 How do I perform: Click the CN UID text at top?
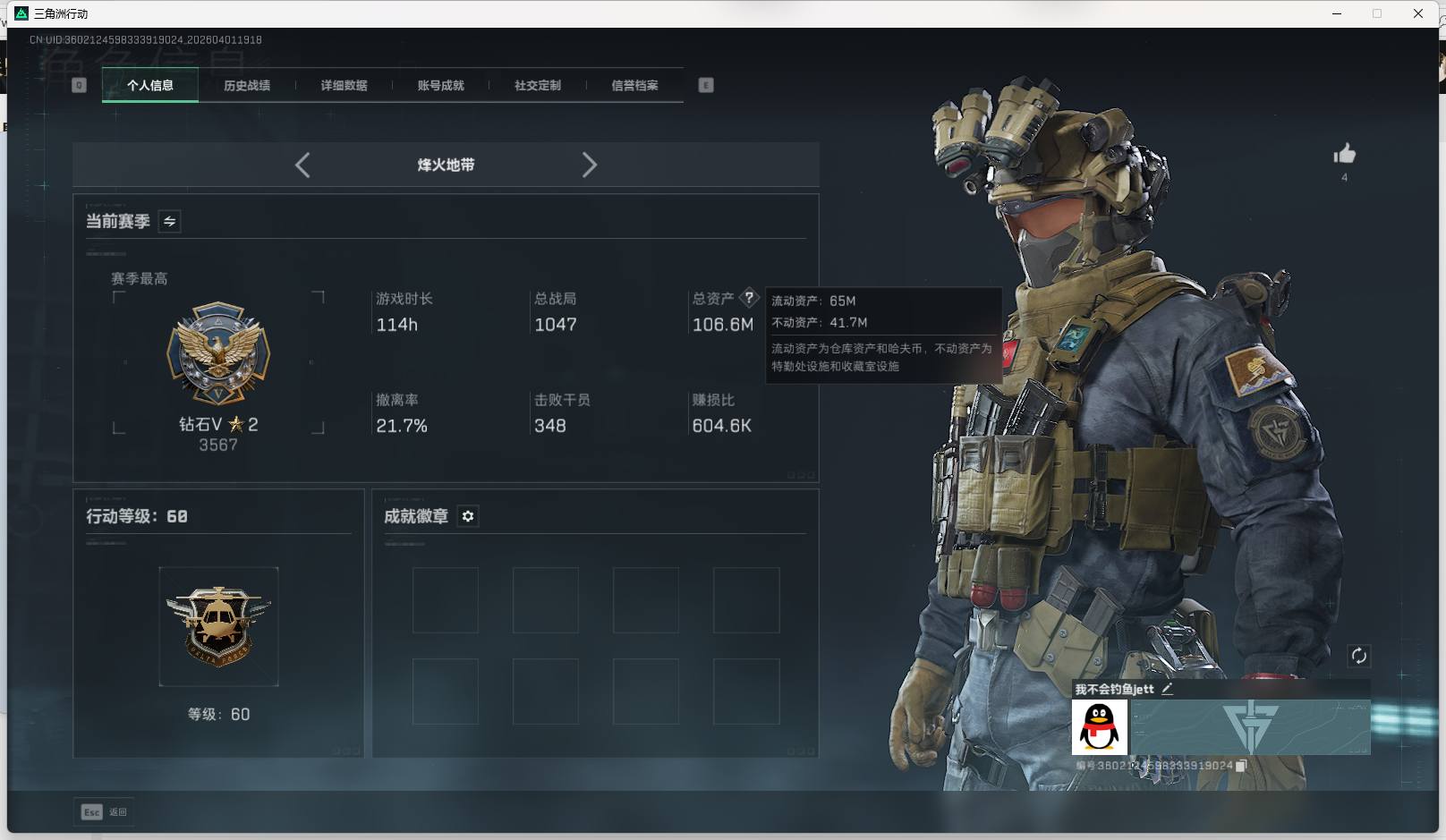(146, 39)
